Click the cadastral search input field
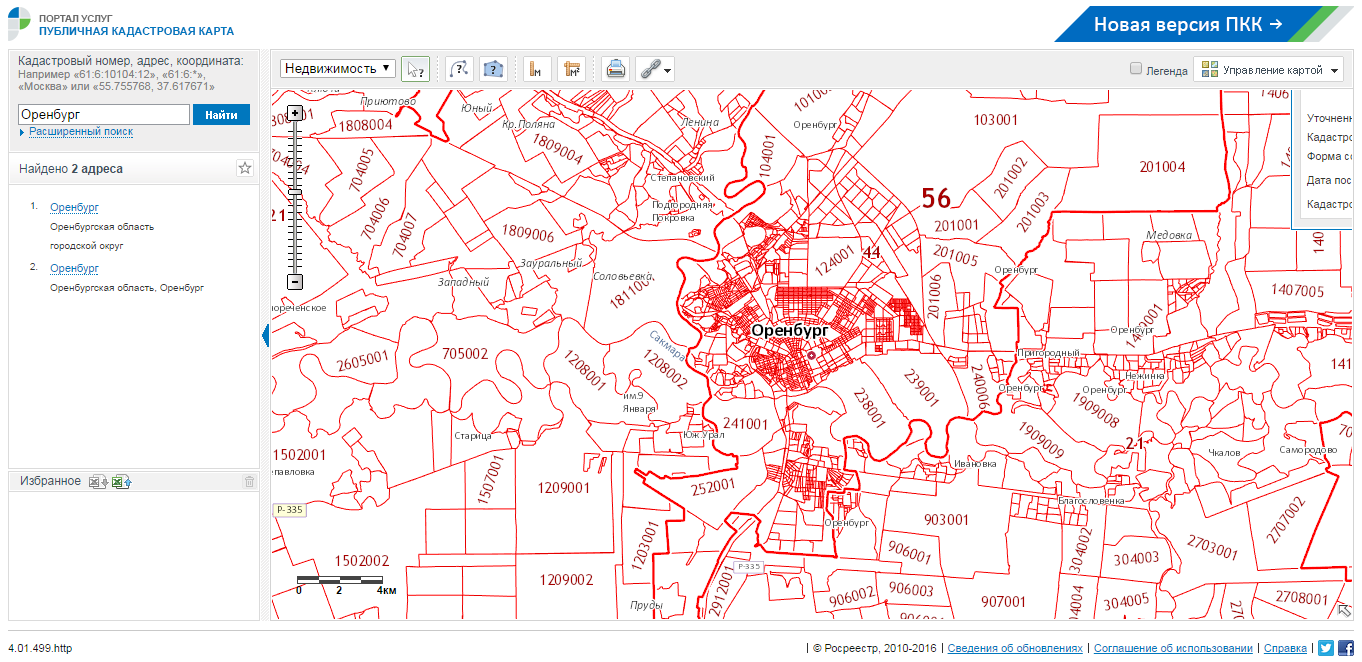Screen dimensions: 1362x662 coord(104,115)
